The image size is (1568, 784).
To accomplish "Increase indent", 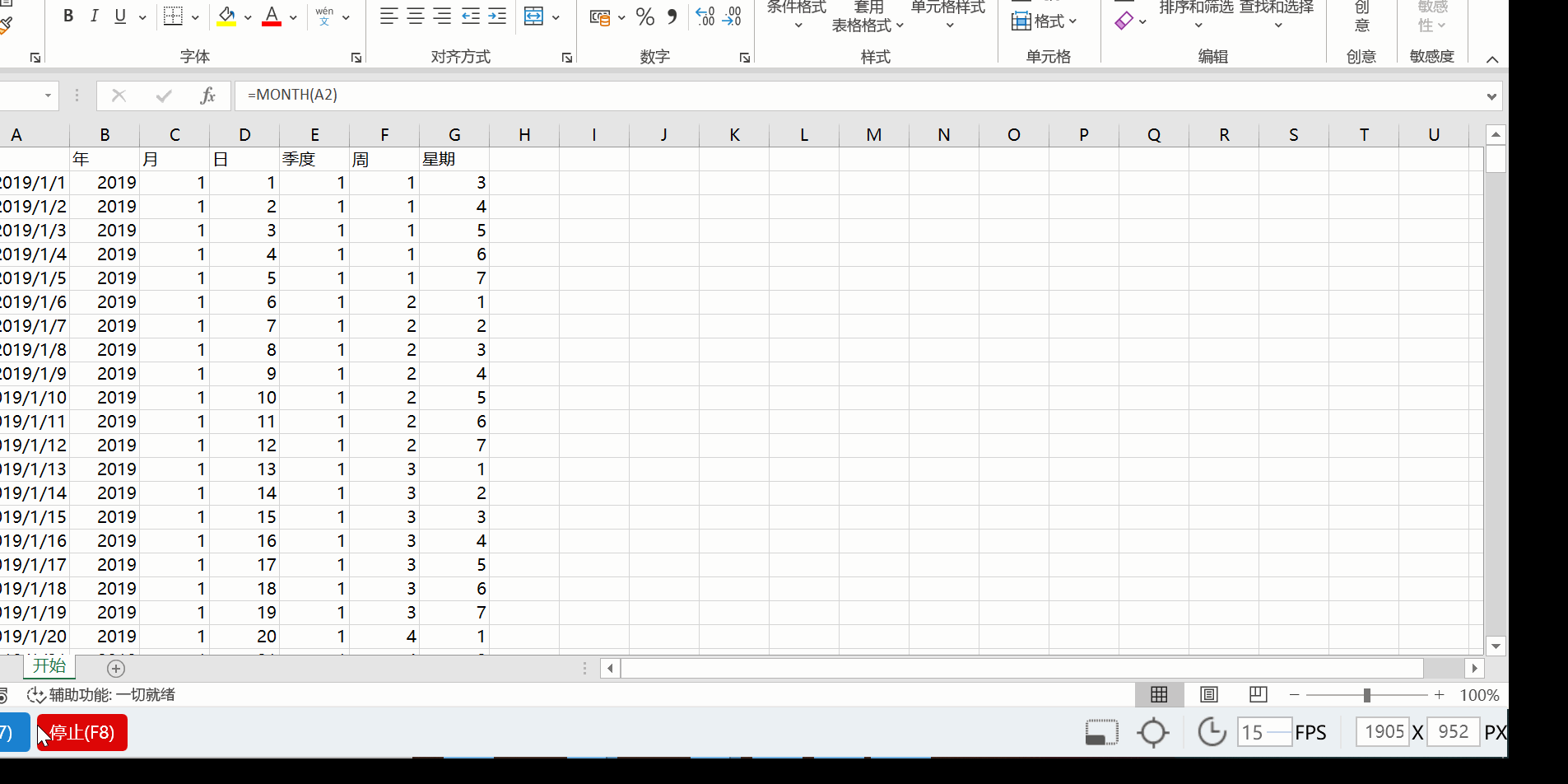I will tap(497, 16).
